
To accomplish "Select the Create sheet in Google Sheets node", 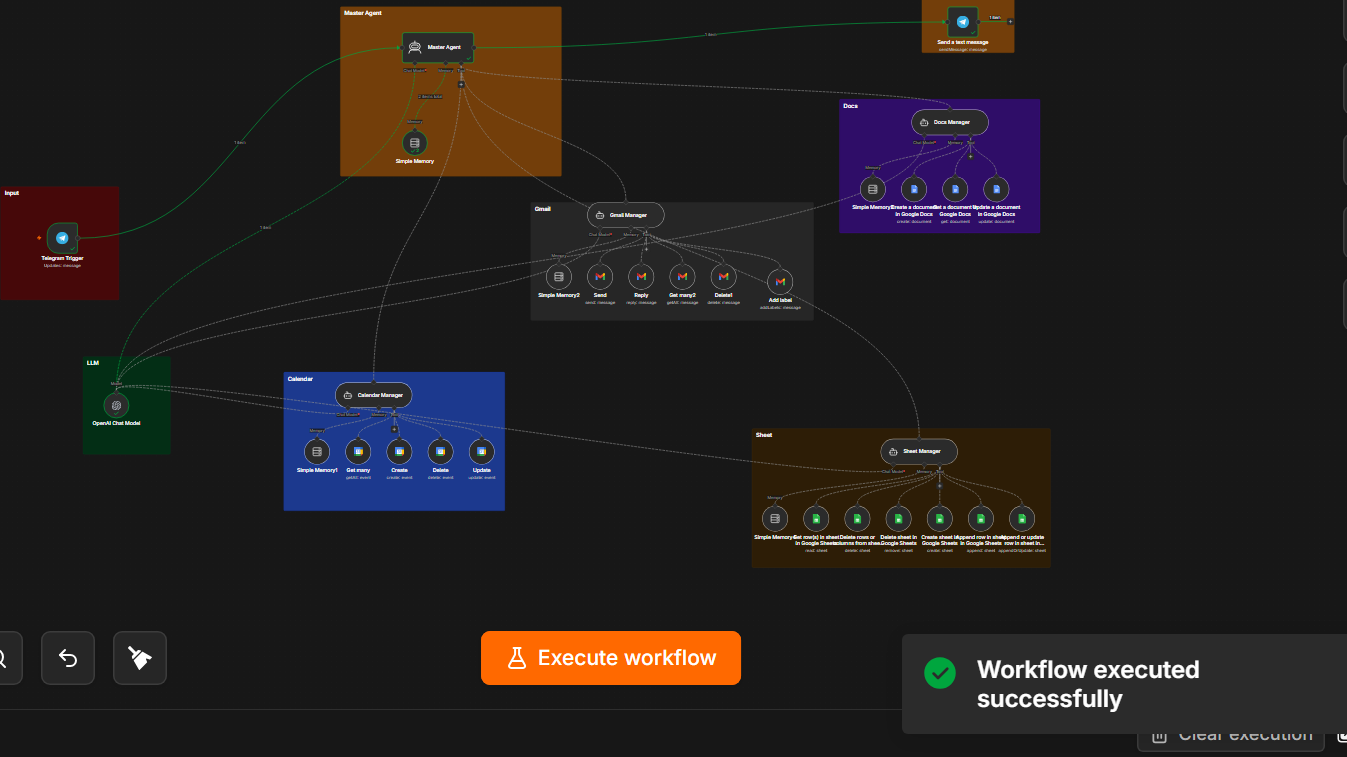I will [939, 518].
